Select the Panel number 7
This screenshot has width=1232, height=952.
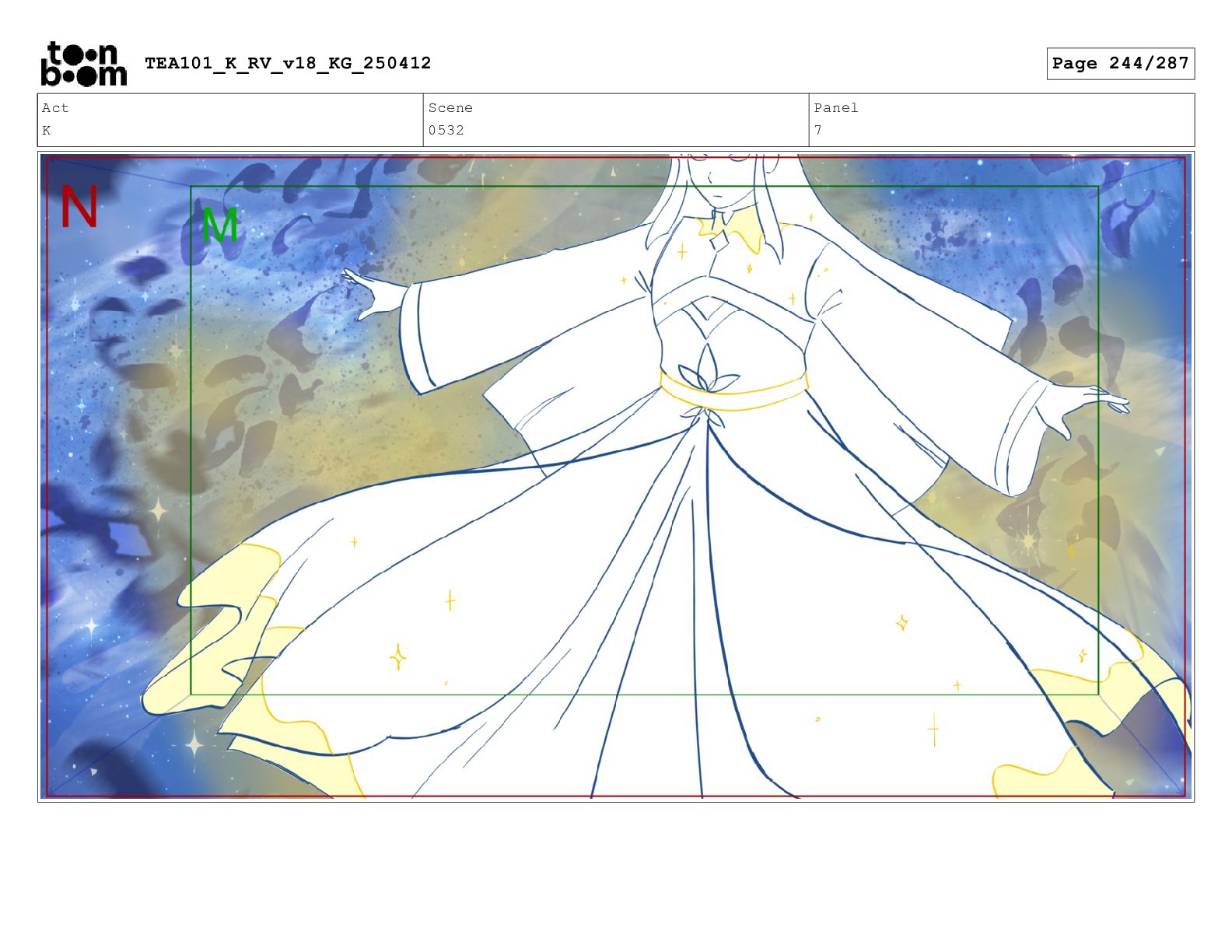point(818,130)
